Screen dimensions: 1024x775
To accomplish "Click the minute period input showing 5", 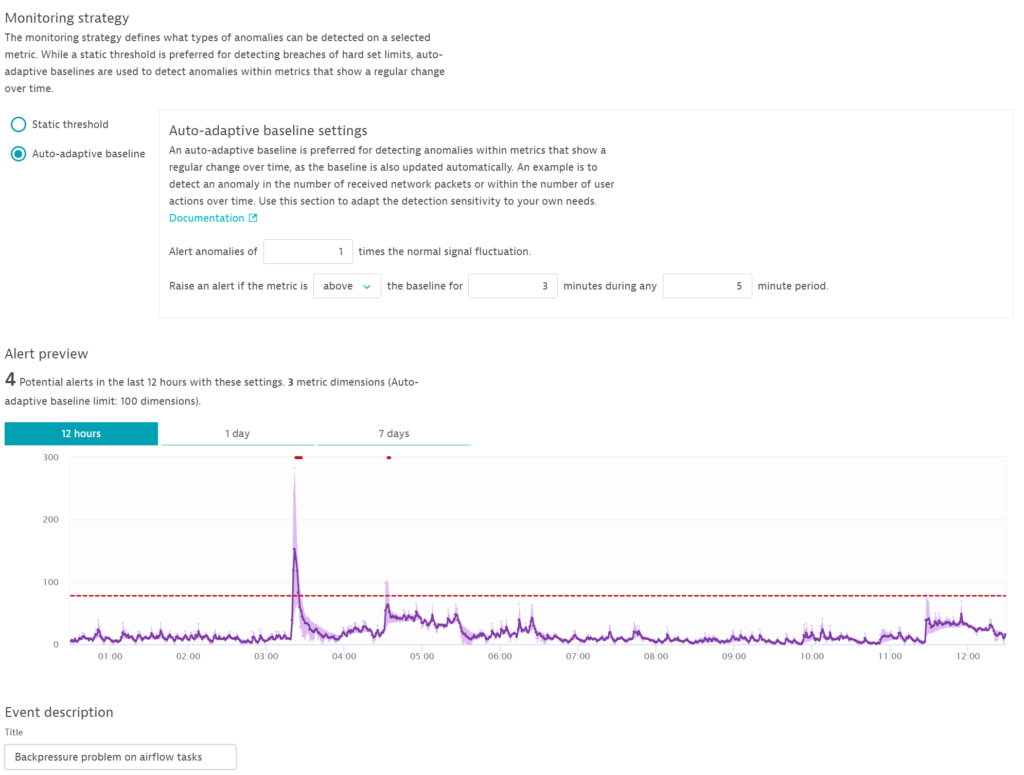I will point(707,286).
